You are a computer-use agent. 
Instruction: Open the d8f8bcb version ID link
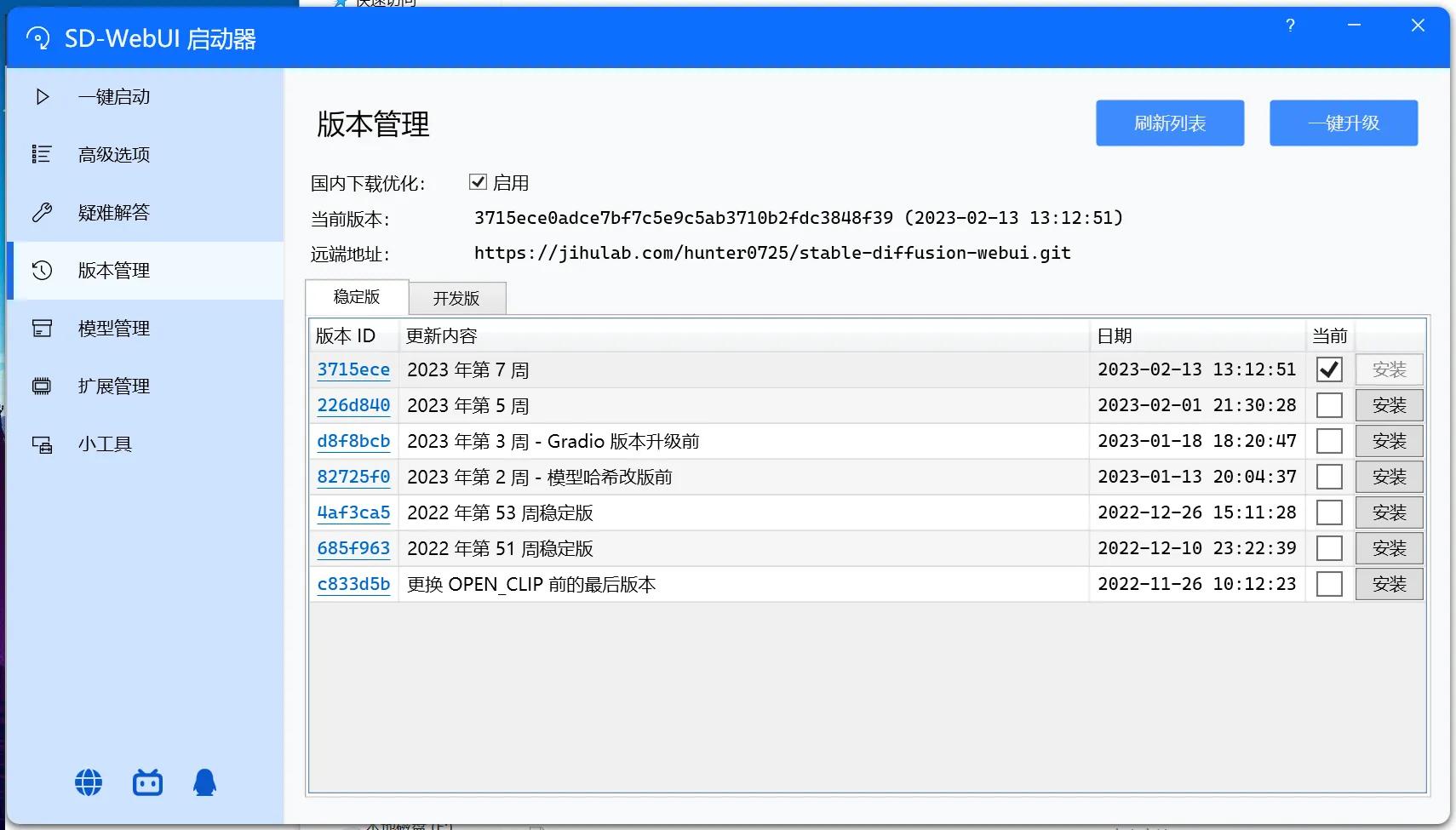353,441
